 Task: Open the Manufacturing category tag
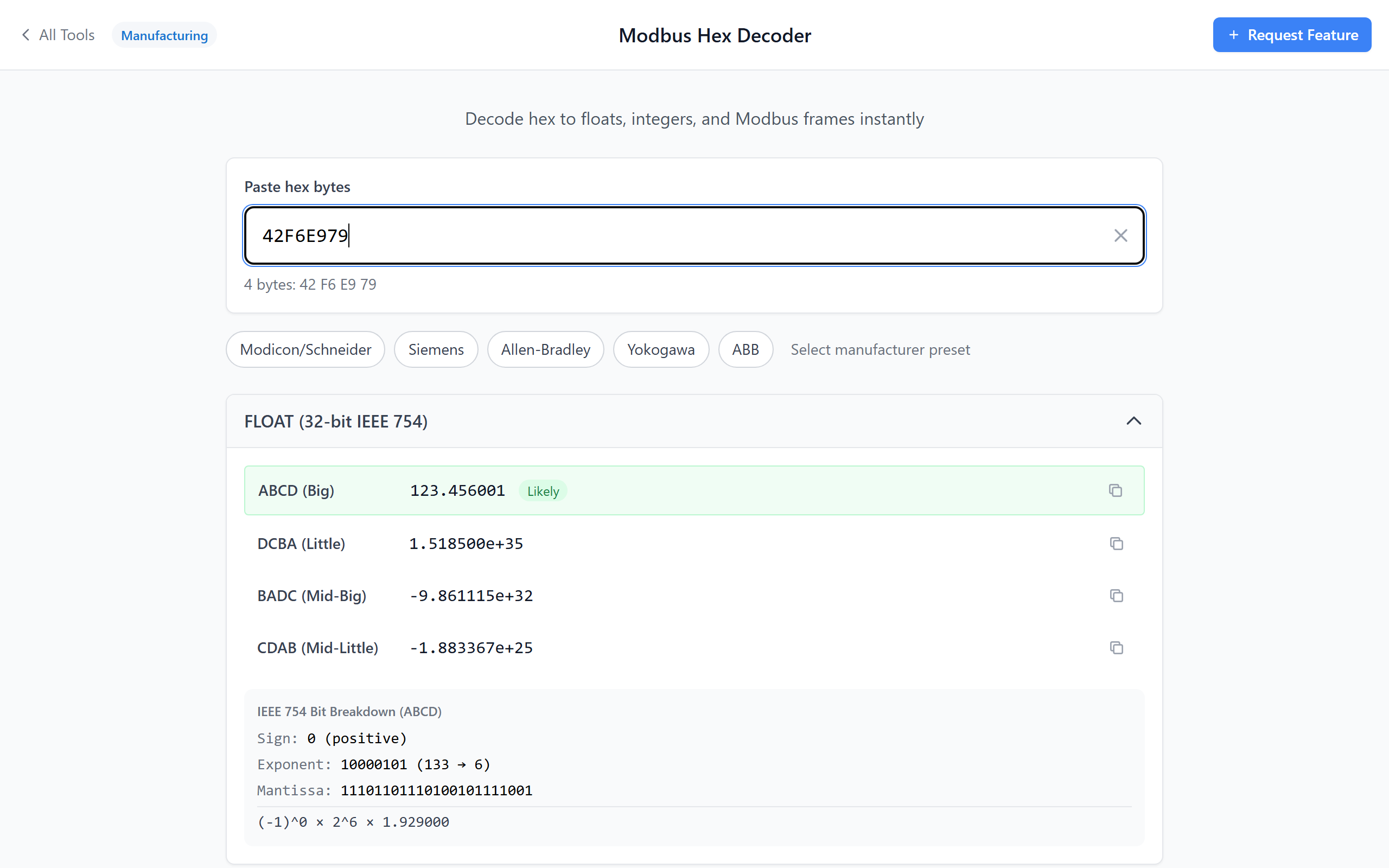(164, 36)
